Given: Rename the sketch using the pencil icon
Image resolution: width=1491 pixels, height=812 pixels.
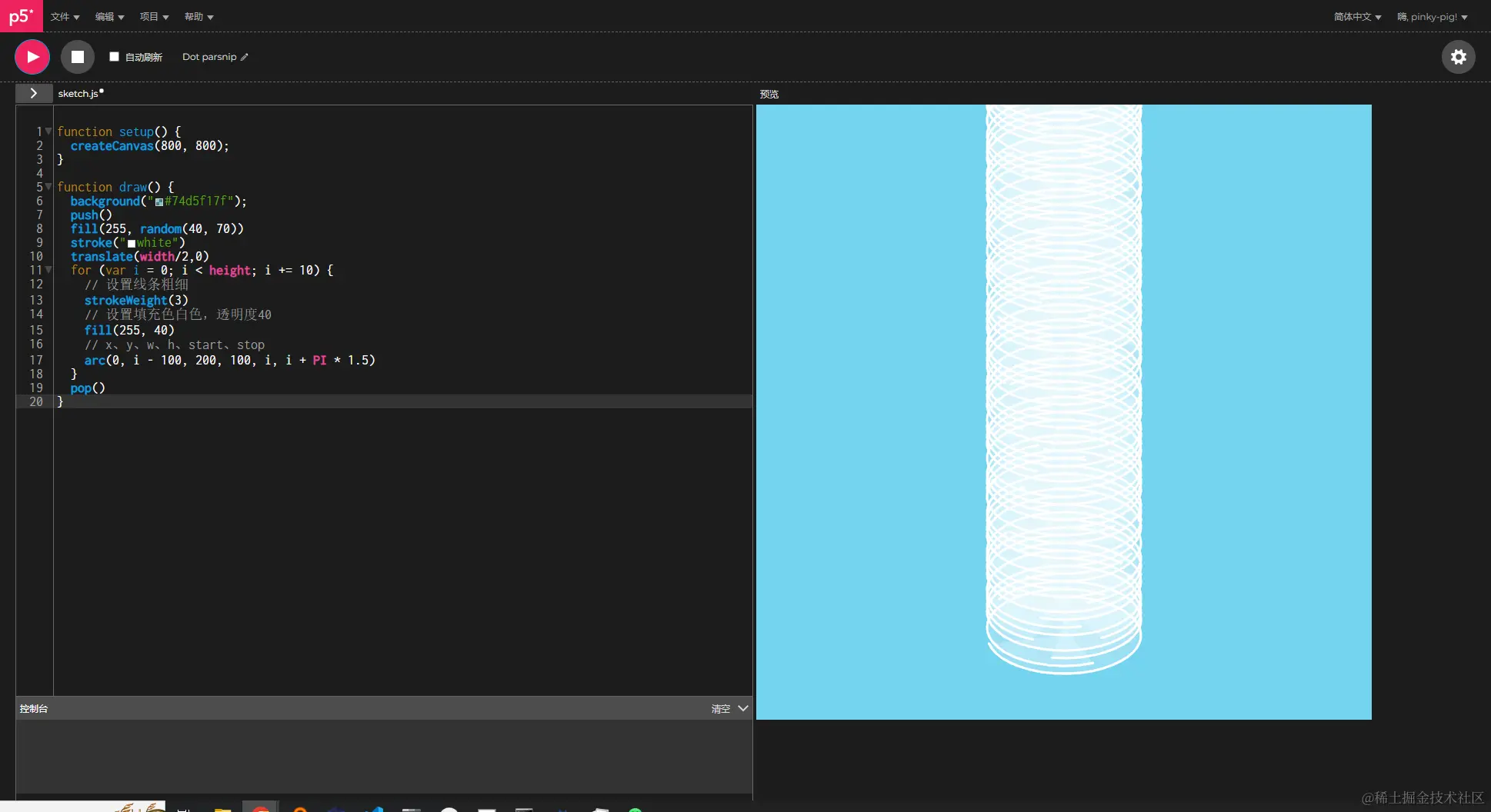Looking at the screenshot, I should pyautogui.click(x=242, y=56).
